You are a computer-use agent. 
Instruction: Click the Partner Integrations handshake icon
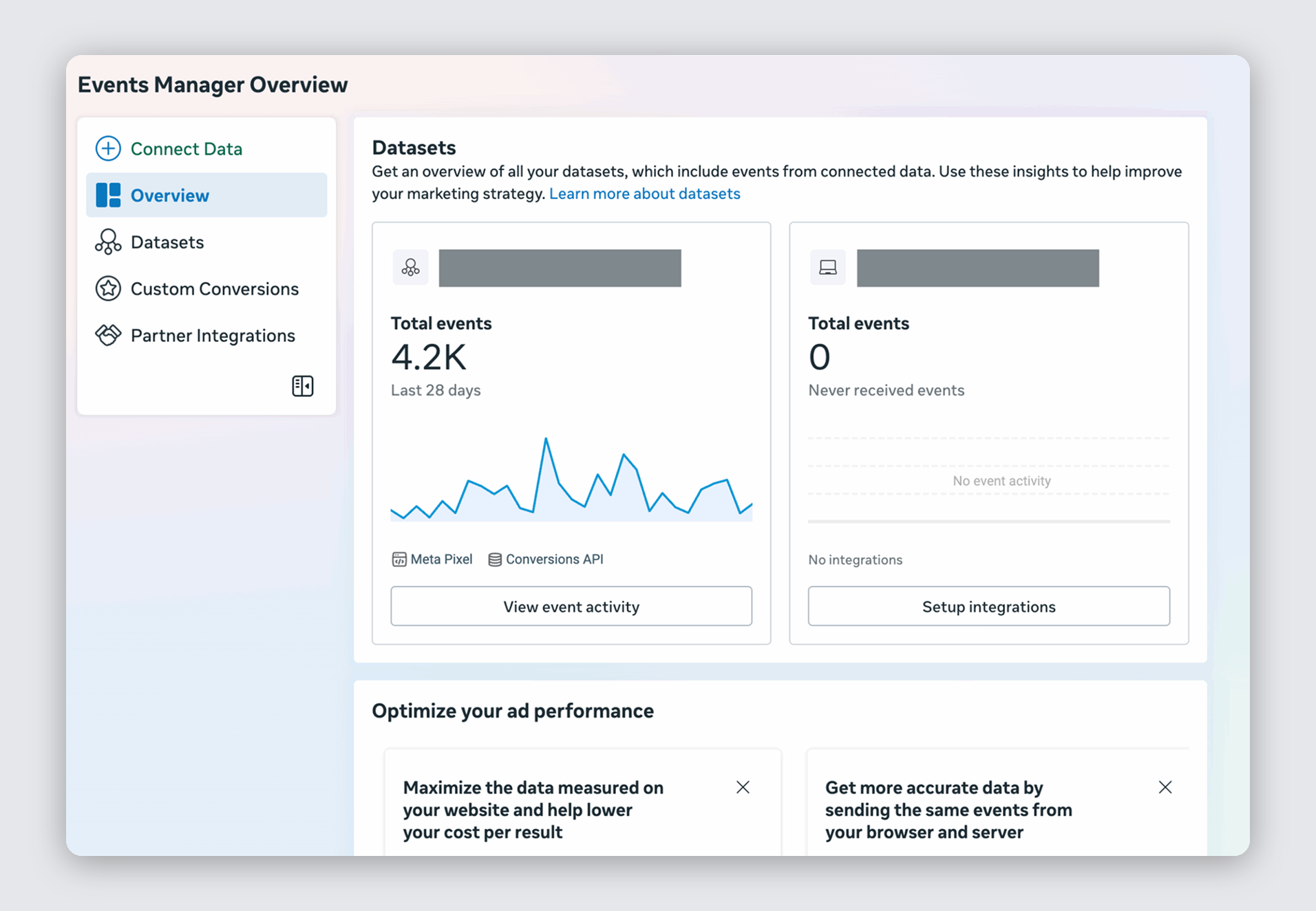tap(108, 335)
